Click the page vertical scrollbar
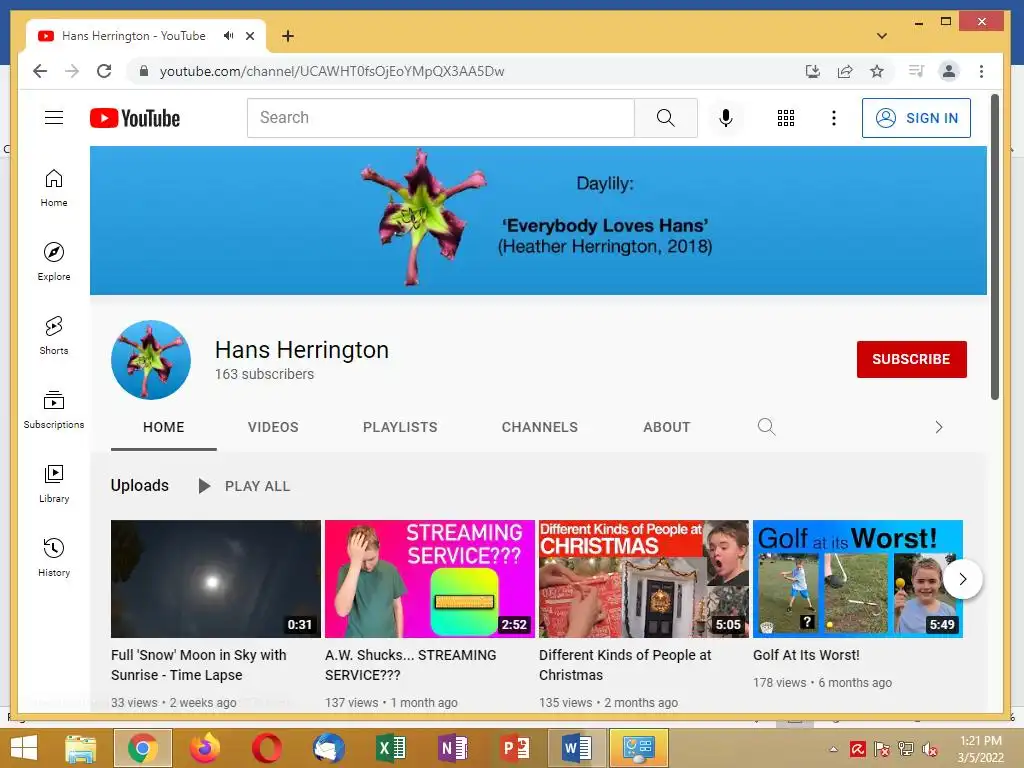 (x=995, y=248)
